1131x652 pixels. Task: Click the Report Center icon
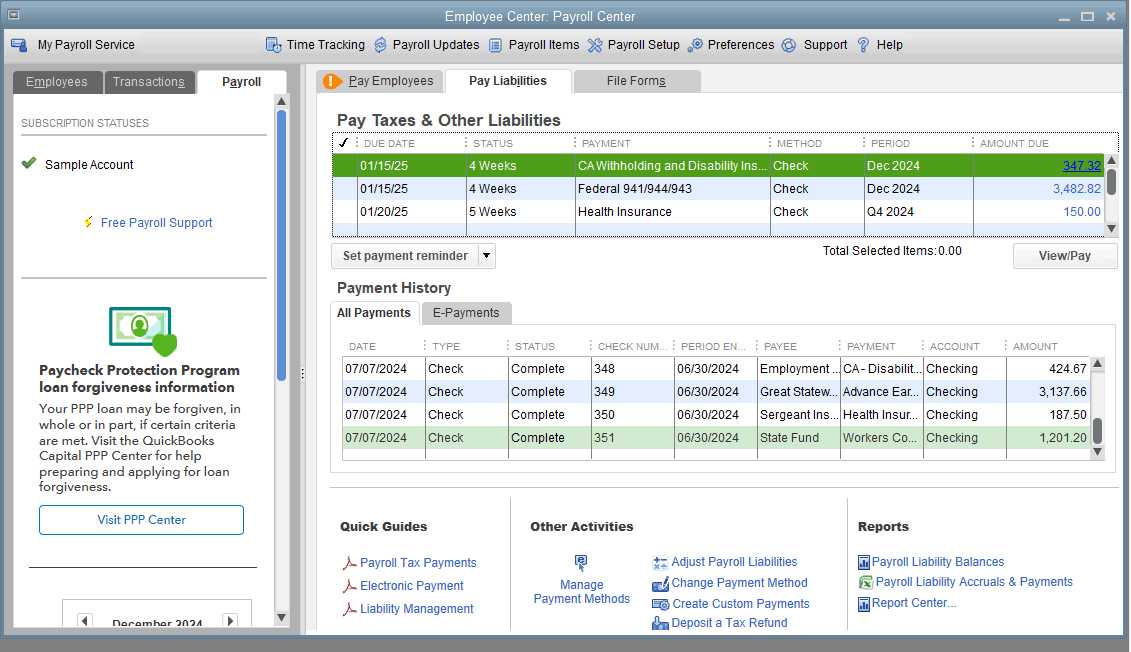click(x=864, y=604)
